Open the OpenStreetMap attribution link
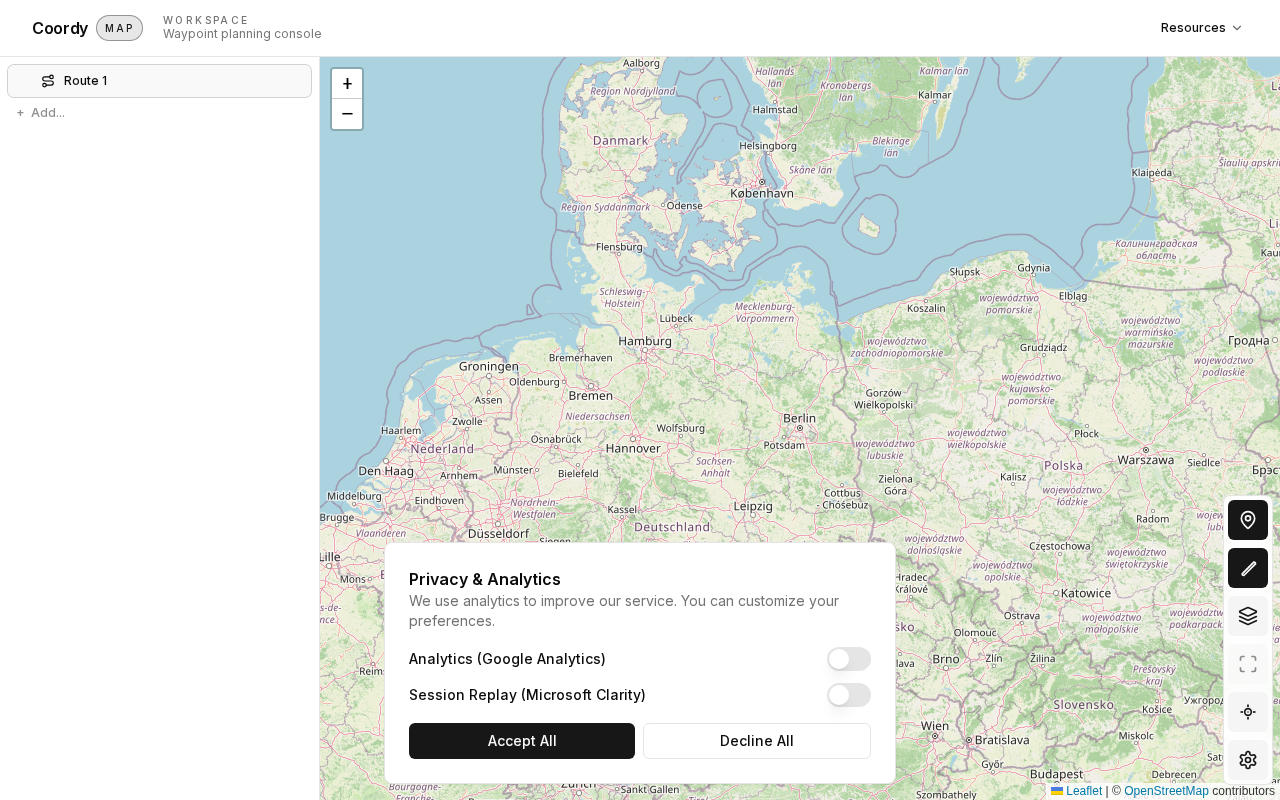The height and width of the screenshot is (800, 1280). tap(1166, 791)
